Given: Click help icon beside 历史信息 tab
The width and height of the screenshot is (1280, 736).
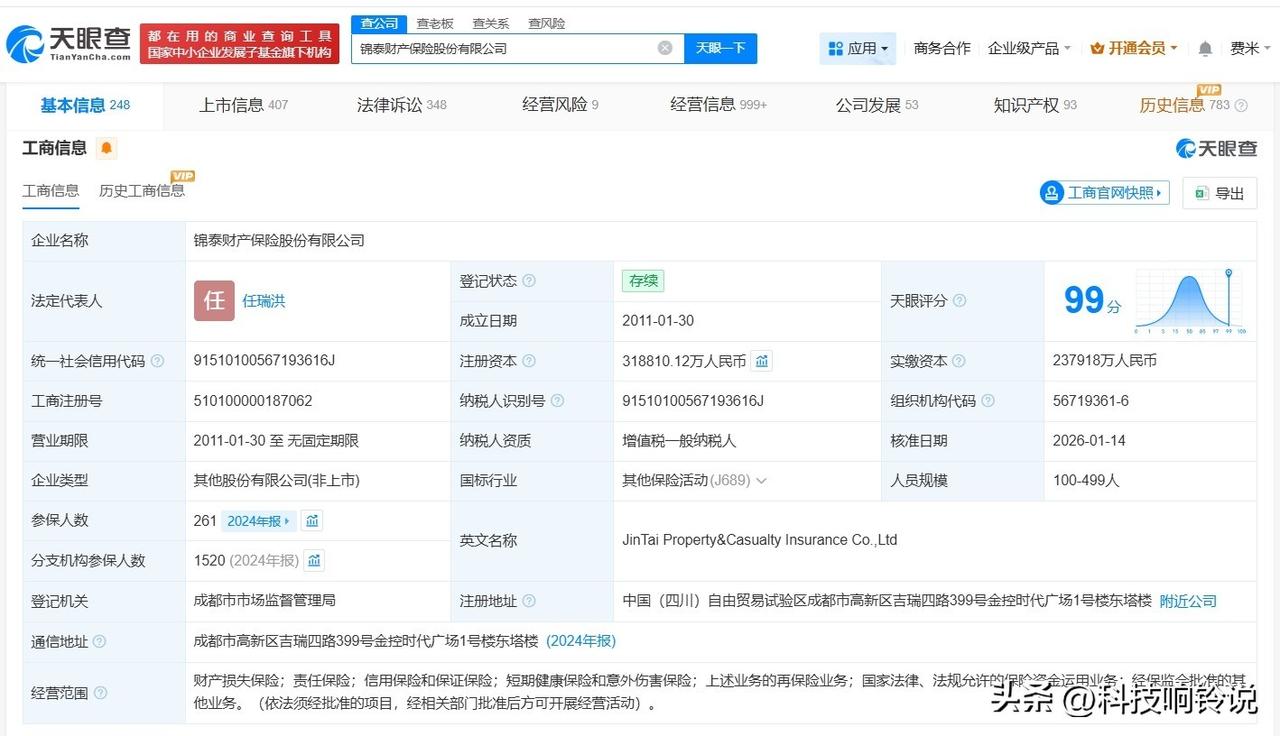Looking at the screenshot, I should click(1242, 105).
